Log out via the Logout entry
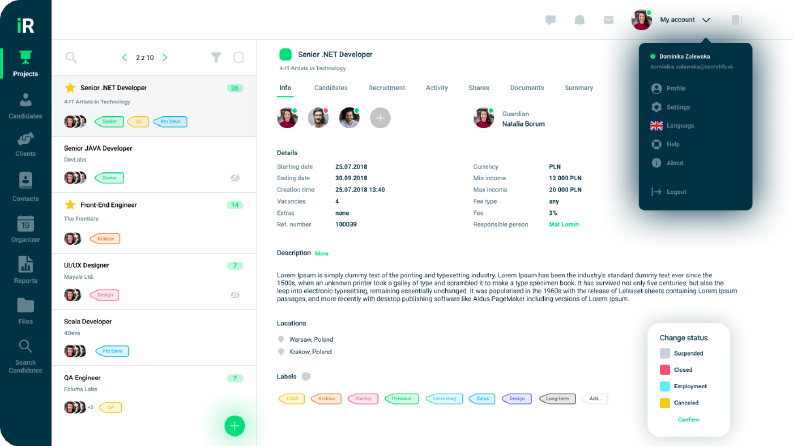 669,192
